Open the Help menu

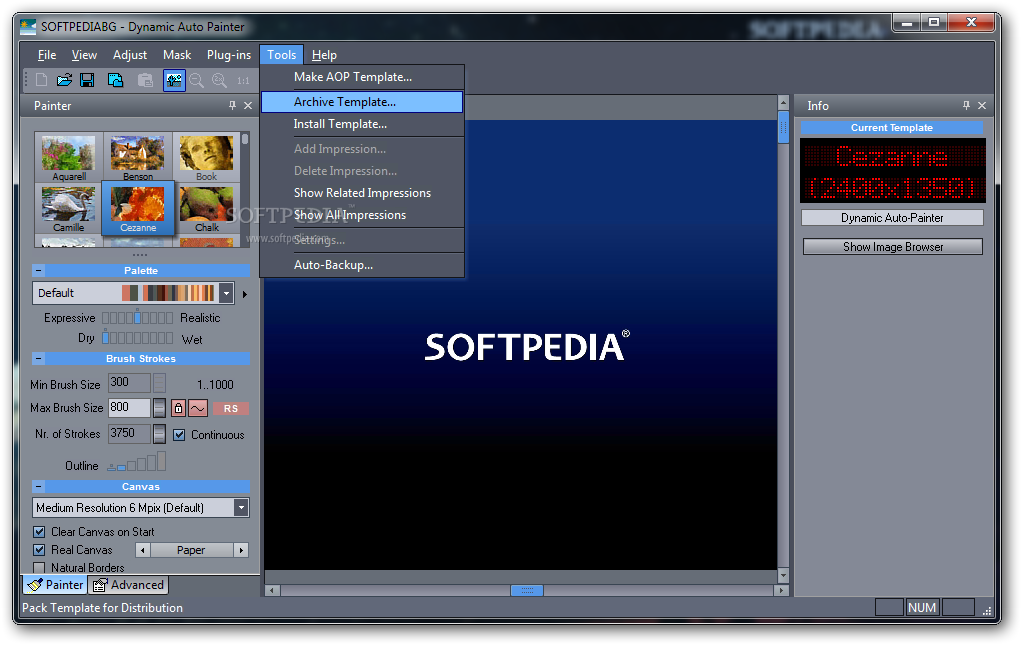click(x=324, y=55)
